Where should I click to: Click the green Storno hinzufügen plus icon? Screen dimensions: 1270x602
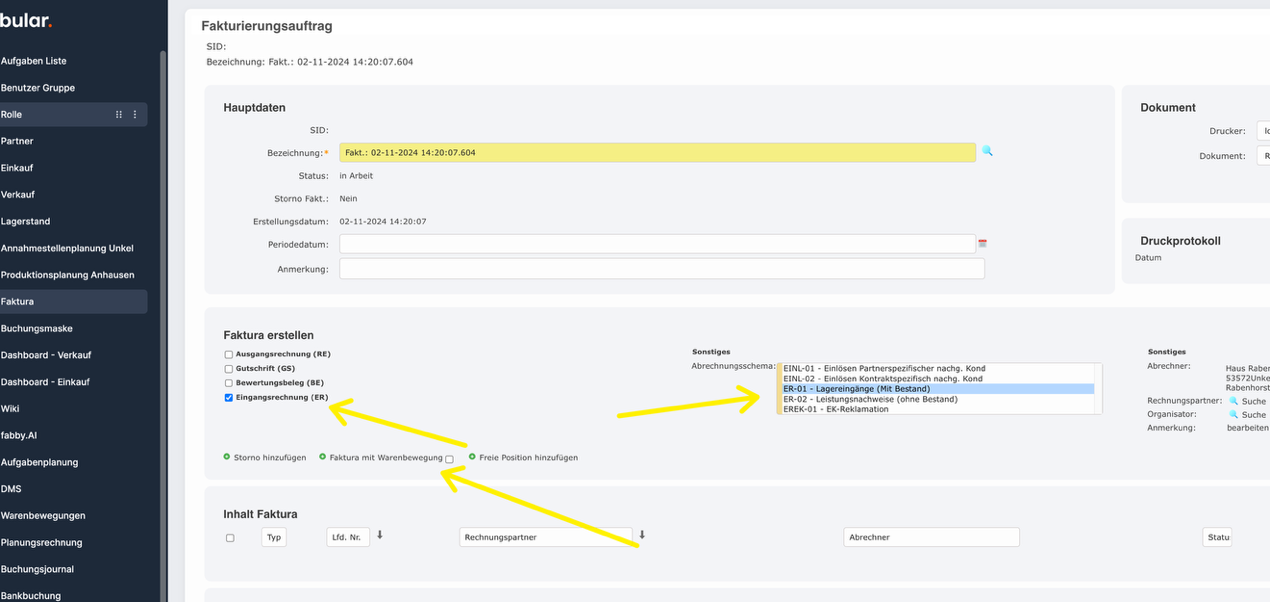pyautogui.click(x=227, y=457)
